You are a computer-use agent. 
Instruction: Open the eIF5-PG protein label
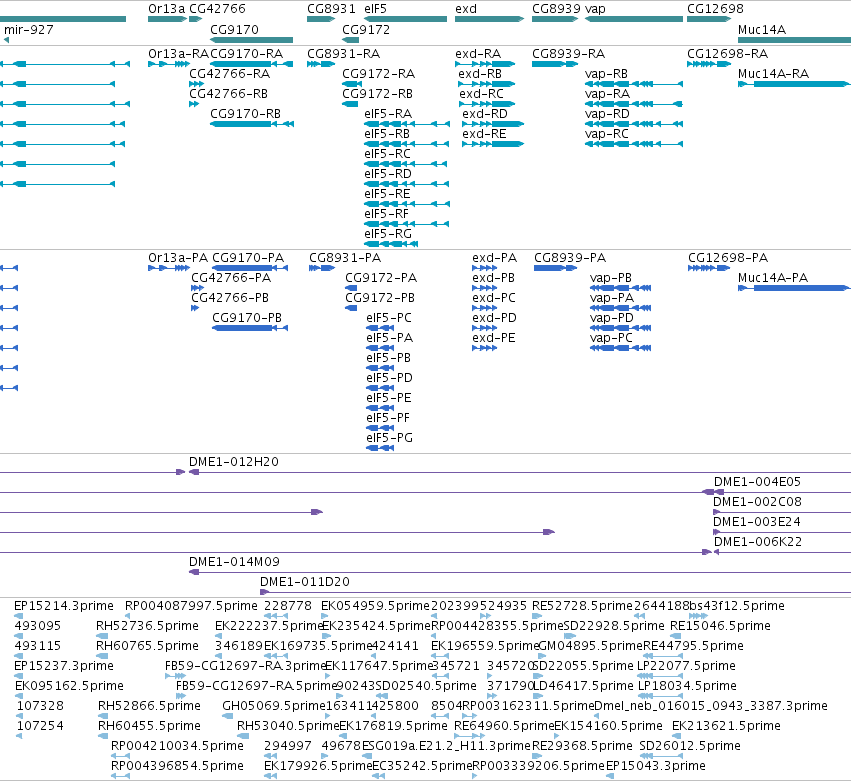tap(390, 438)
